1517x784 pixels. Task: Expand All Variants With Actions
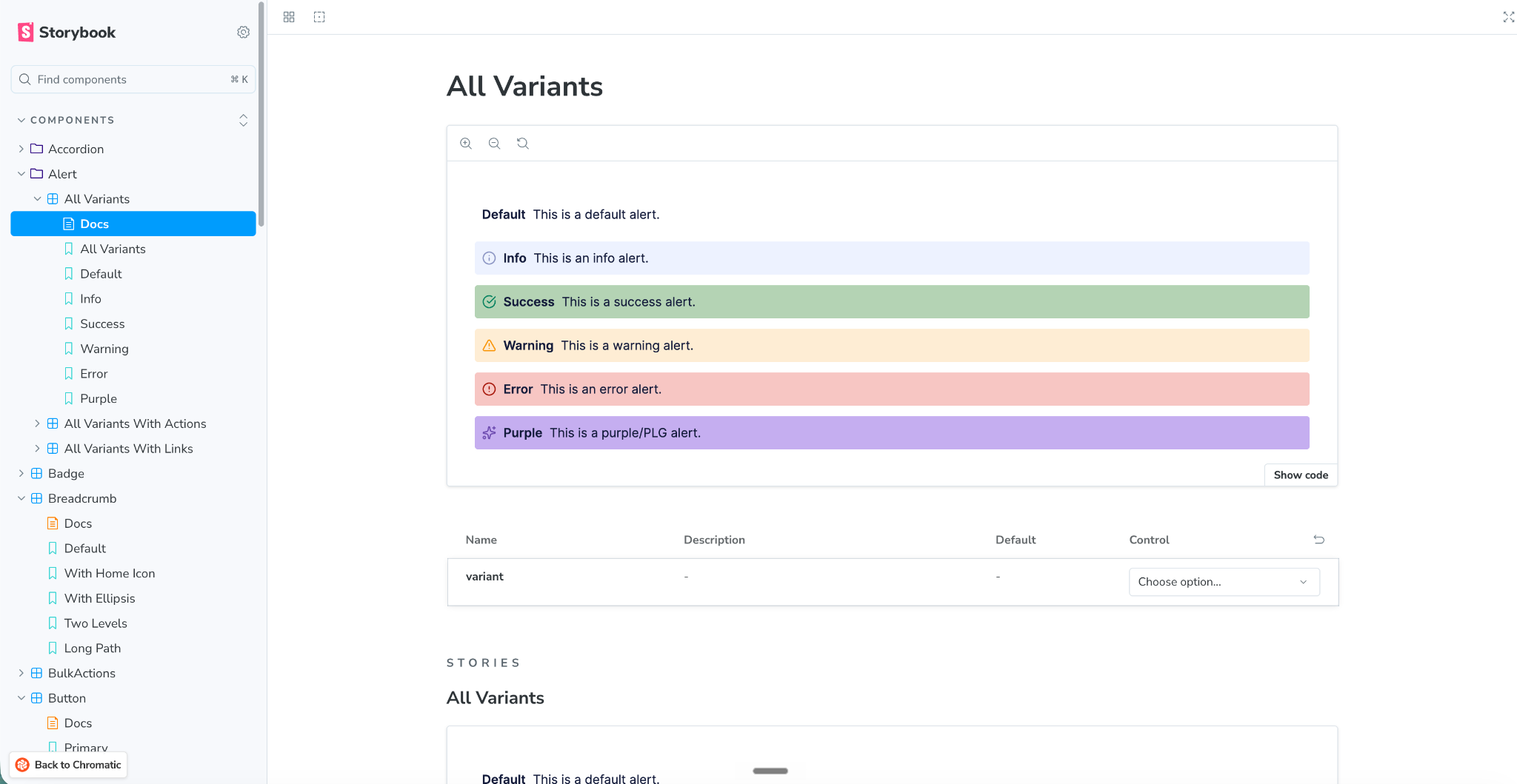38,423
